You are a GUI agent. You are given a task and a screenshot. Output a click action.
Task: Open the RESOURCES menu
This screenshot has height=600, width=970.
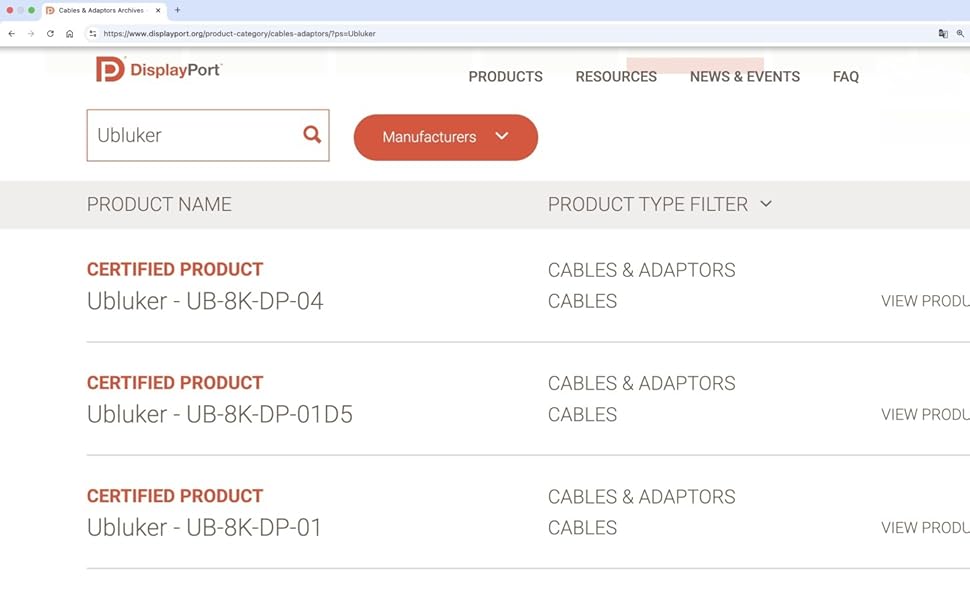pos(616,77)
